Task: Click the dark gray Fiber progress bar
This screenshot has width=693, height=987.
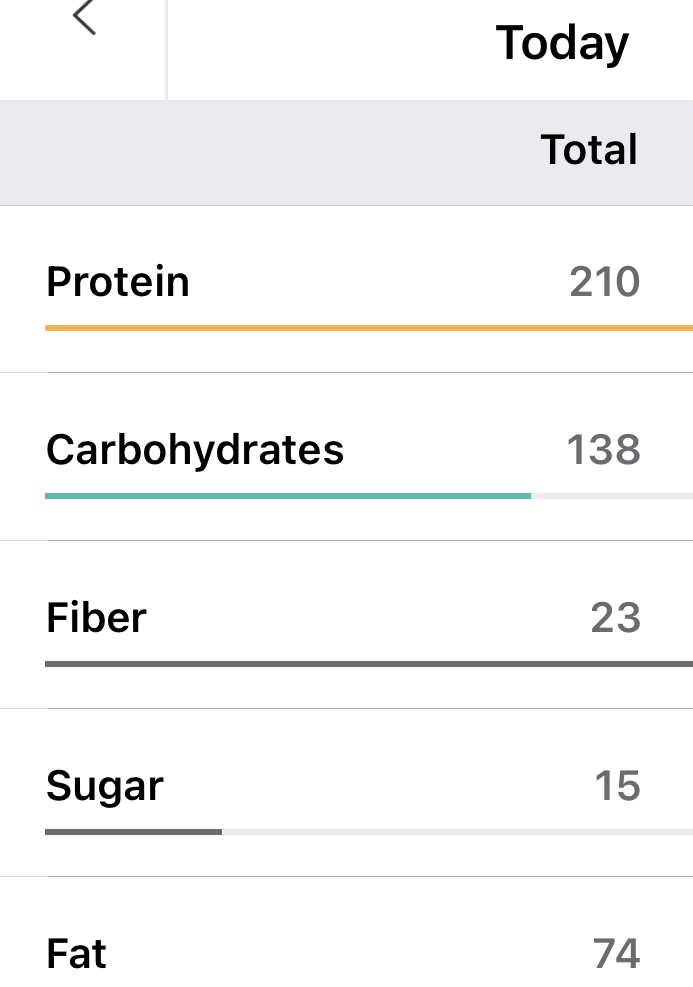Action: (368, 663)
